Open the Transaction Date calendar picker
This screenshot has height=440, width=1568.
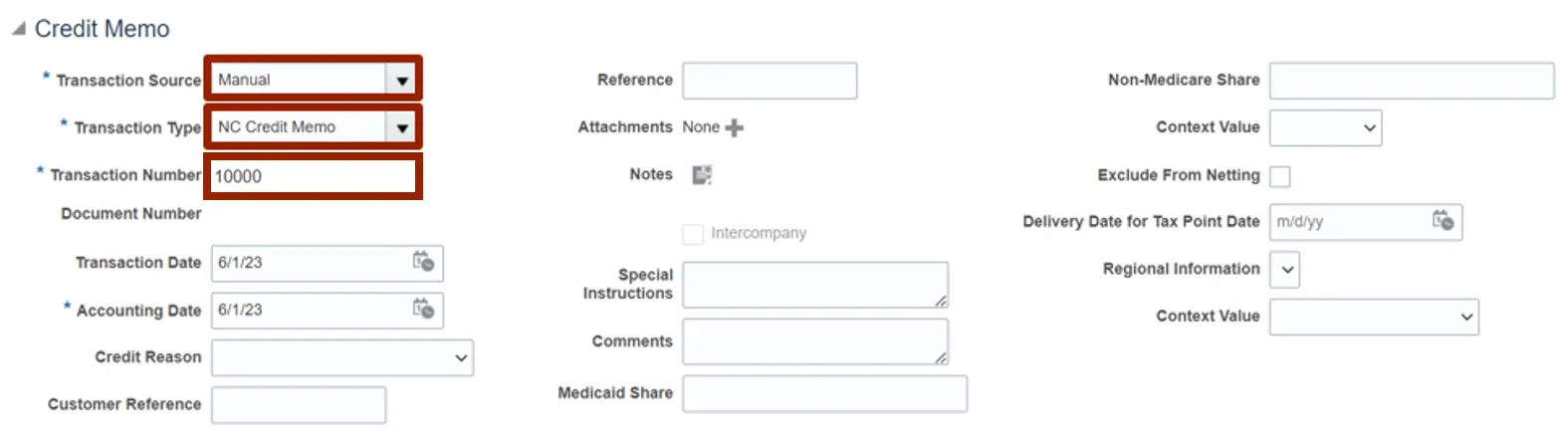coord(423,262)
